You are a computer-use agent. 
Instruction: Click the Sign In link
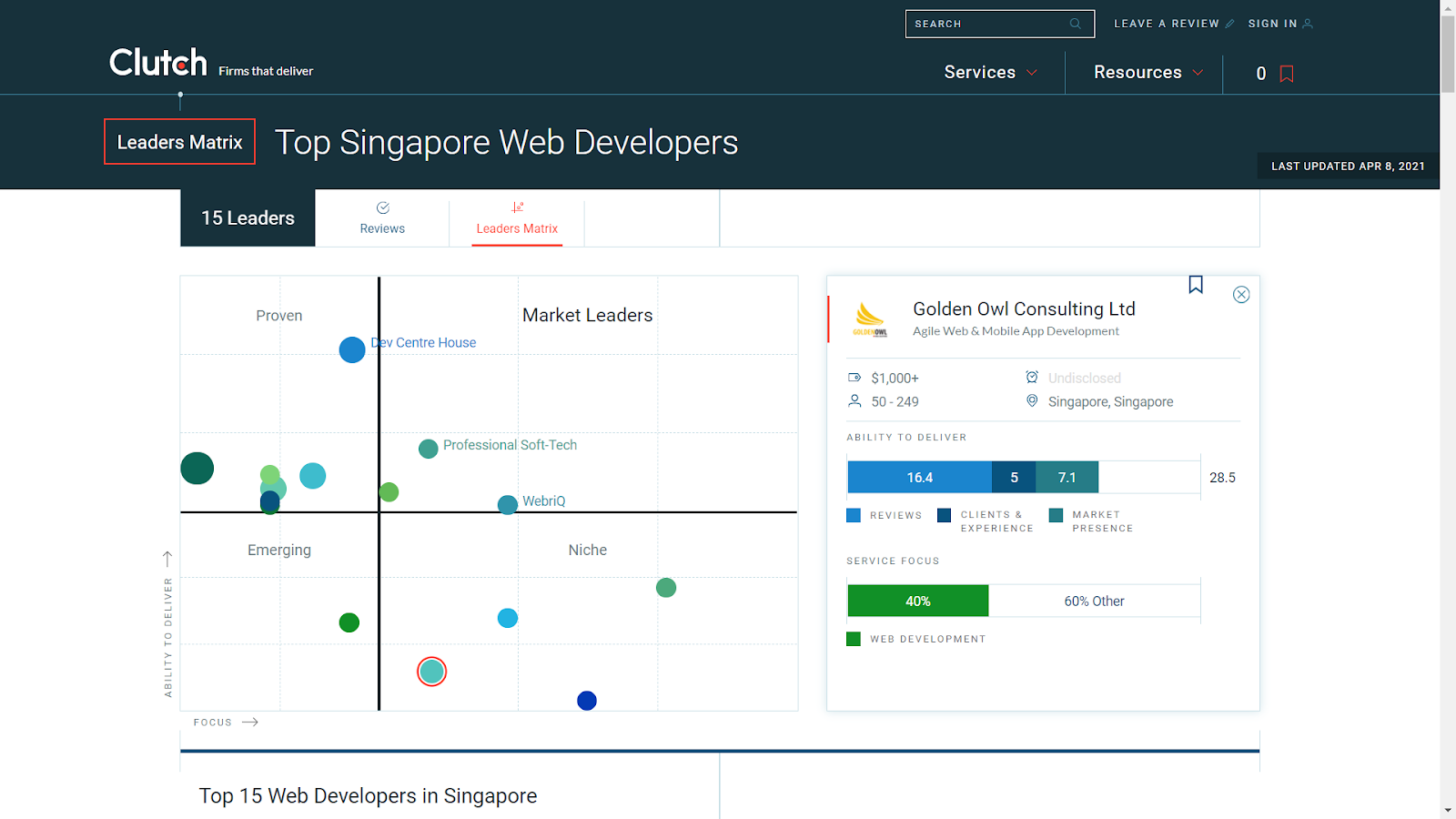pyautogui.click(x=1280, y=24)
